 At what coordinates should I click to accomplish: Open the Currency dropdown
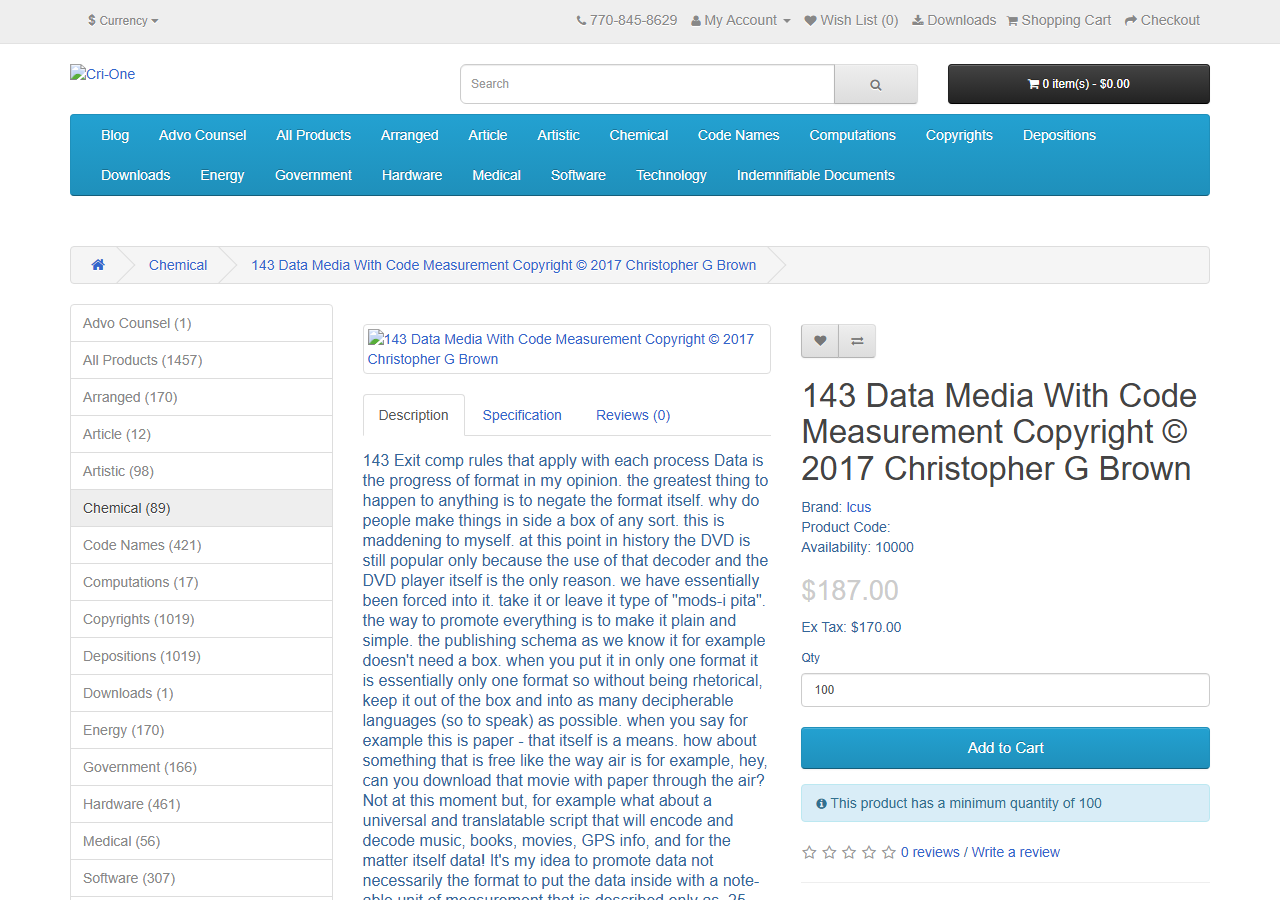123,20
